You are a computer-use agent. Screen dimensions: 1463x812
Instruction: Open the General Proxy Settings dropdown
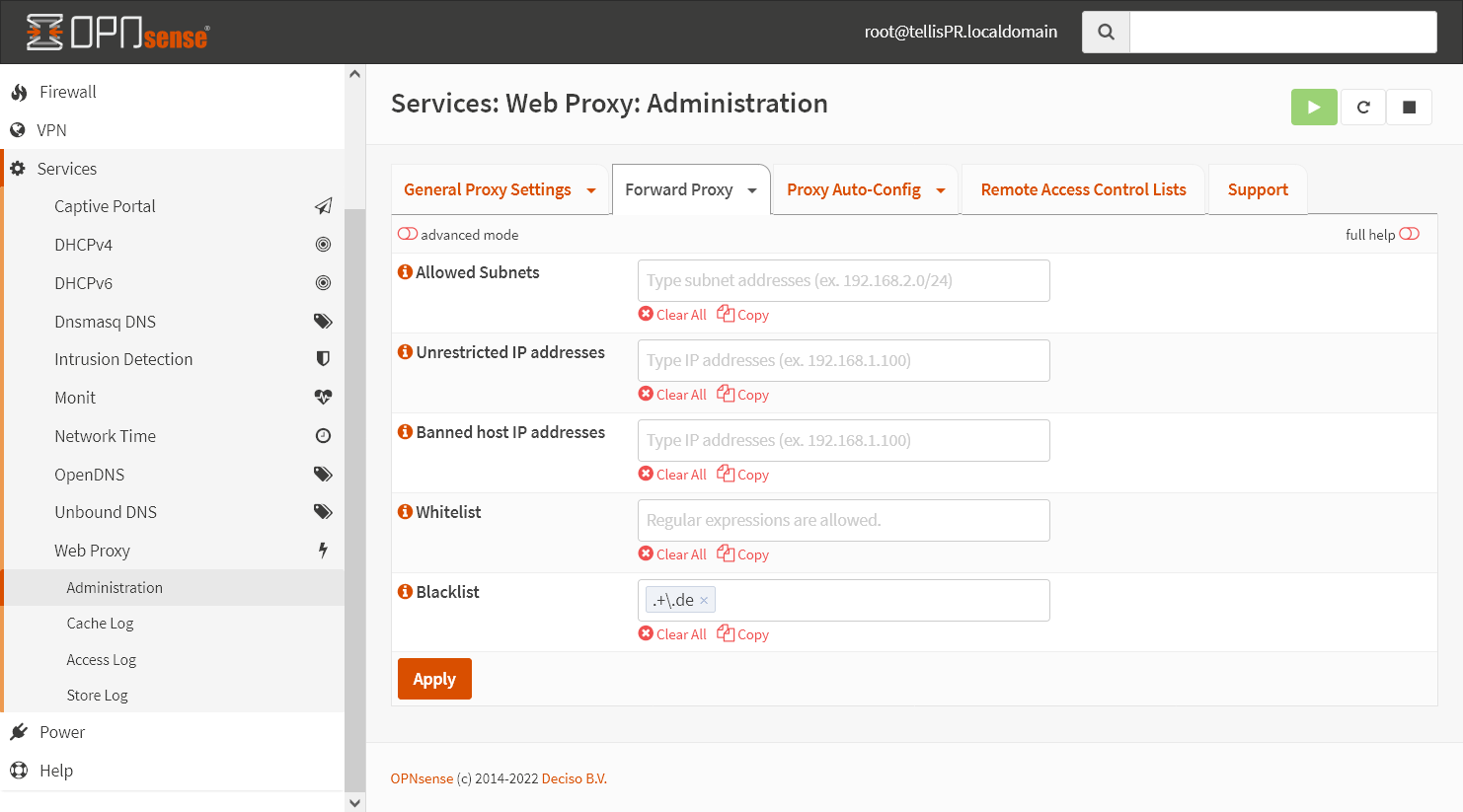[590, 189]
